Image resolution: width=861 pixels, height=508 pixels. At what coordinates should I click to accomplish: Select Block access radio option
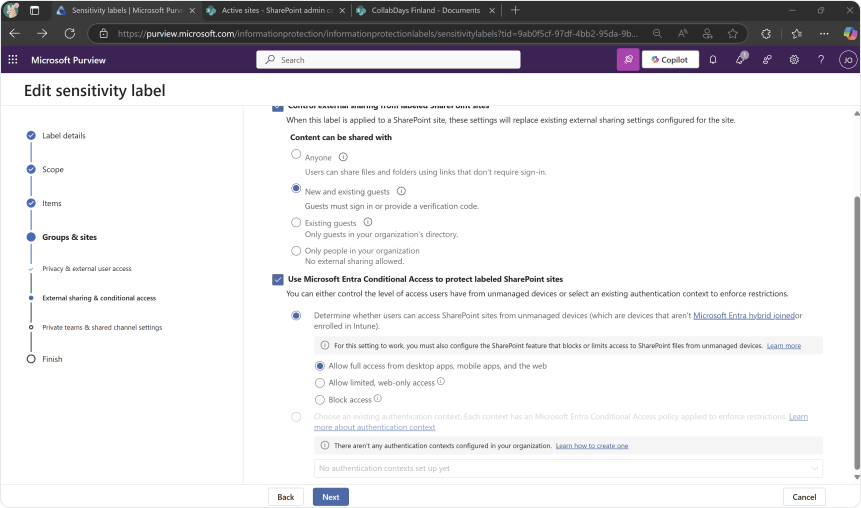(x=320, y=400)
